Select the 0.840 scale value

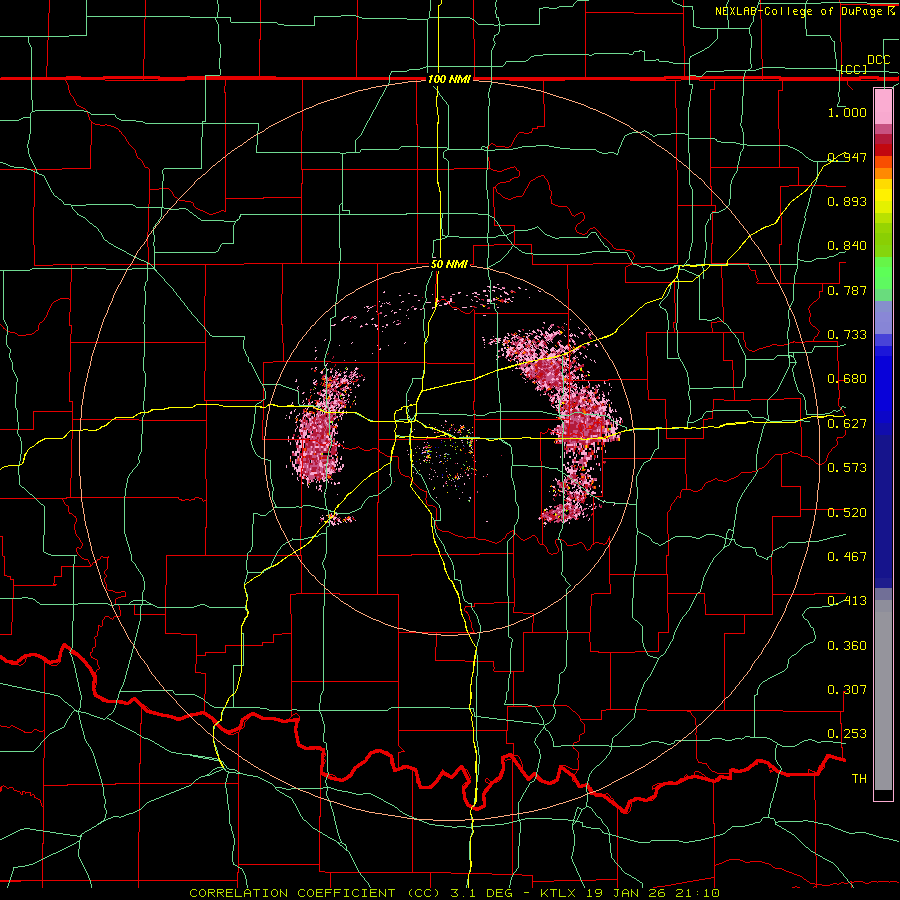[847, 246]
